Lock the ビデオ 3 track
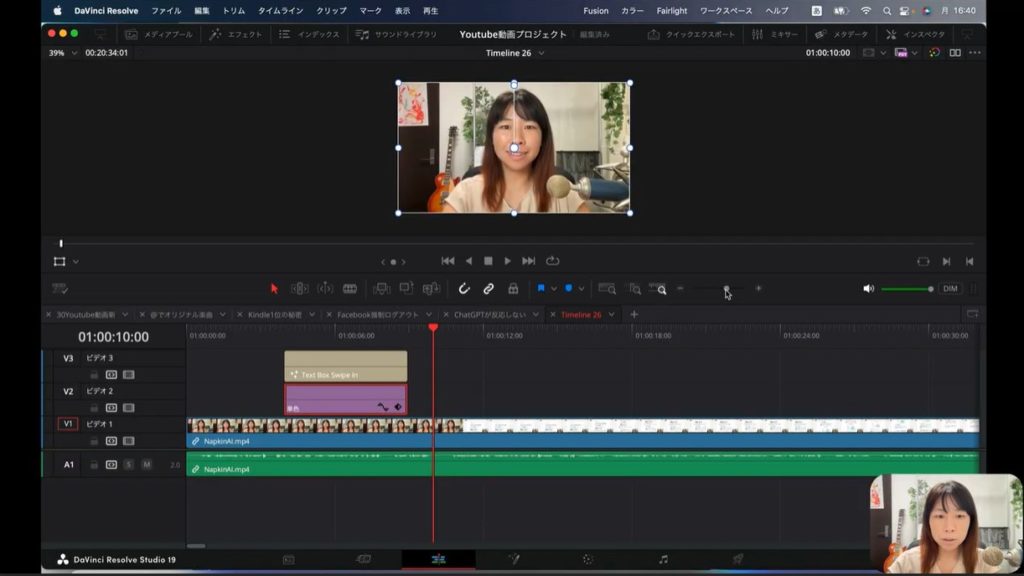The width and height of the screenshot is (1024, 576). tap(94, 375)
